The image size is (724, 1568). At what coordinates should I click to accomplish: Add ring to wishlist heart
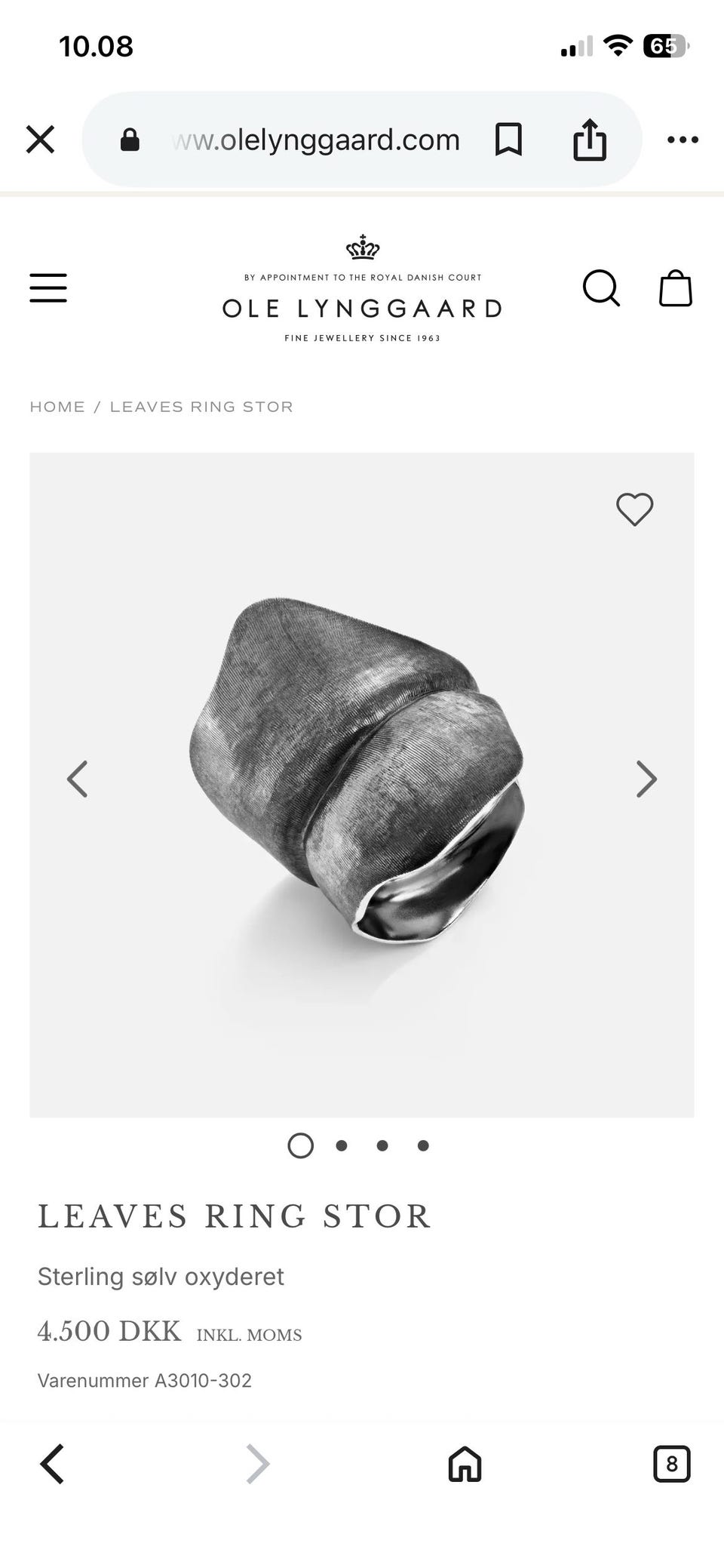coord(634,509)
